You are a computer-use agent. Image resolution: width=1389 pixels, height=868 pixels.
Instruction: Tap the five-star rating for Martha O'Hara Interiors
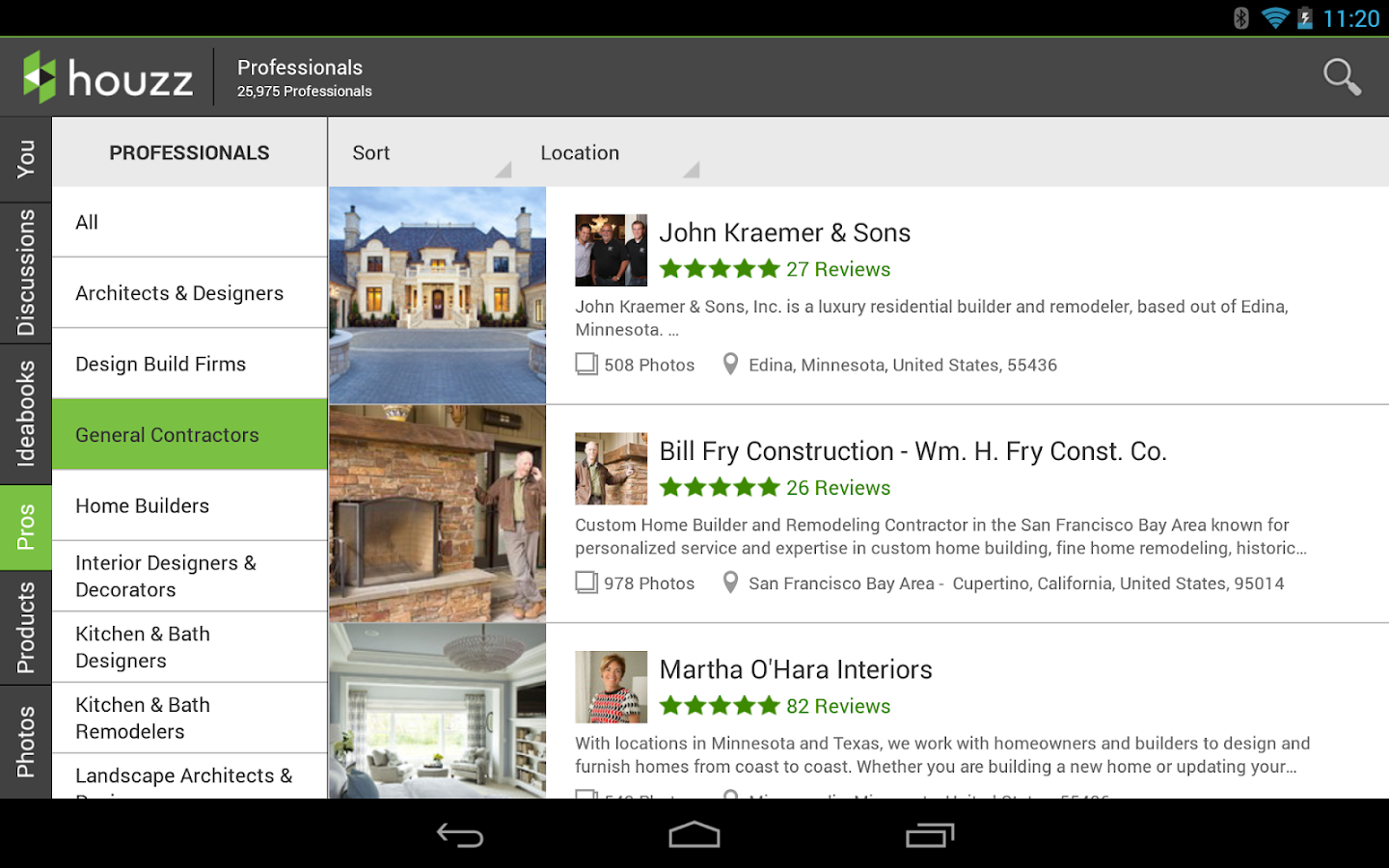[x=720, y=706]
